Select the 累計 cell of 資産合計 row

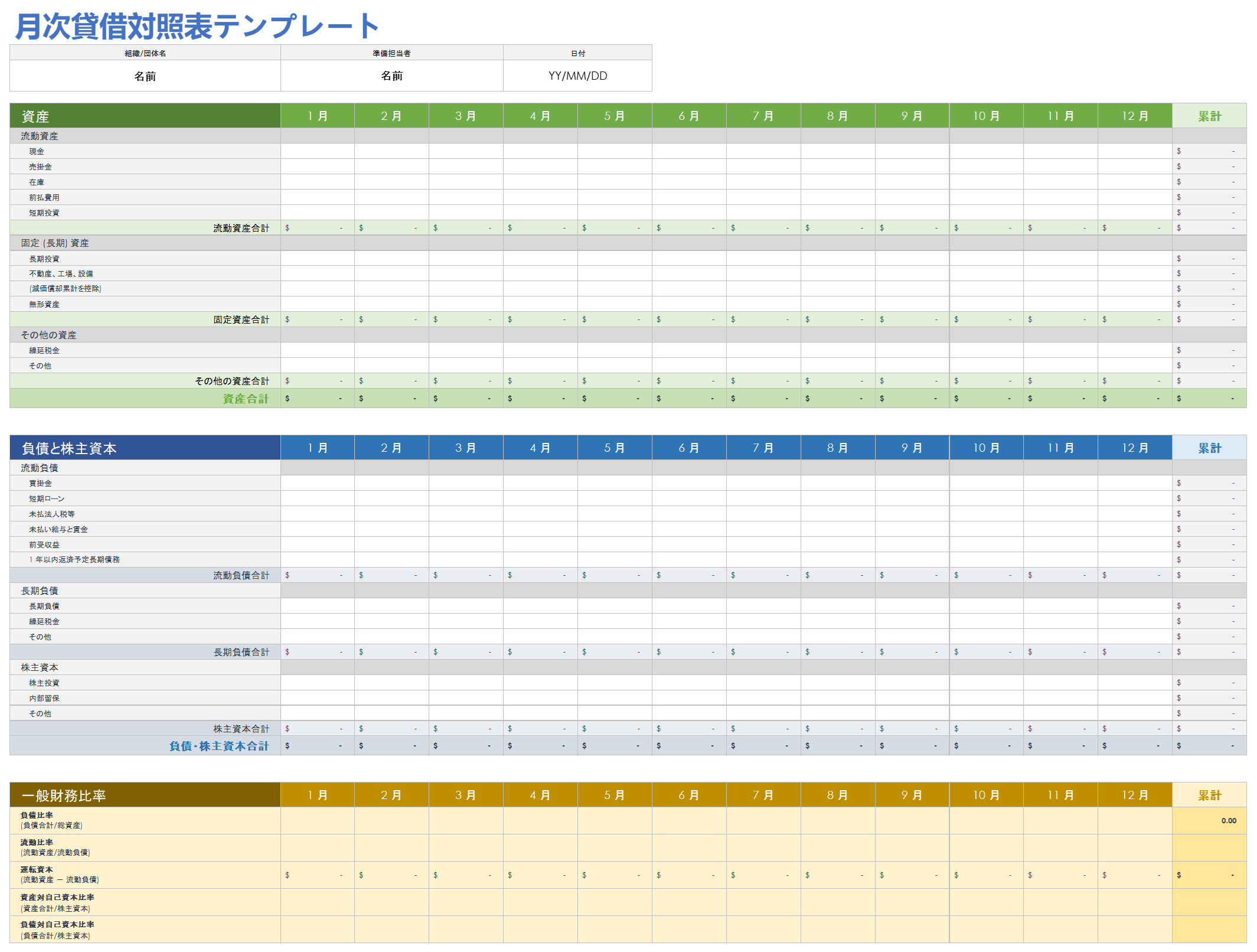pos(1209,399)
